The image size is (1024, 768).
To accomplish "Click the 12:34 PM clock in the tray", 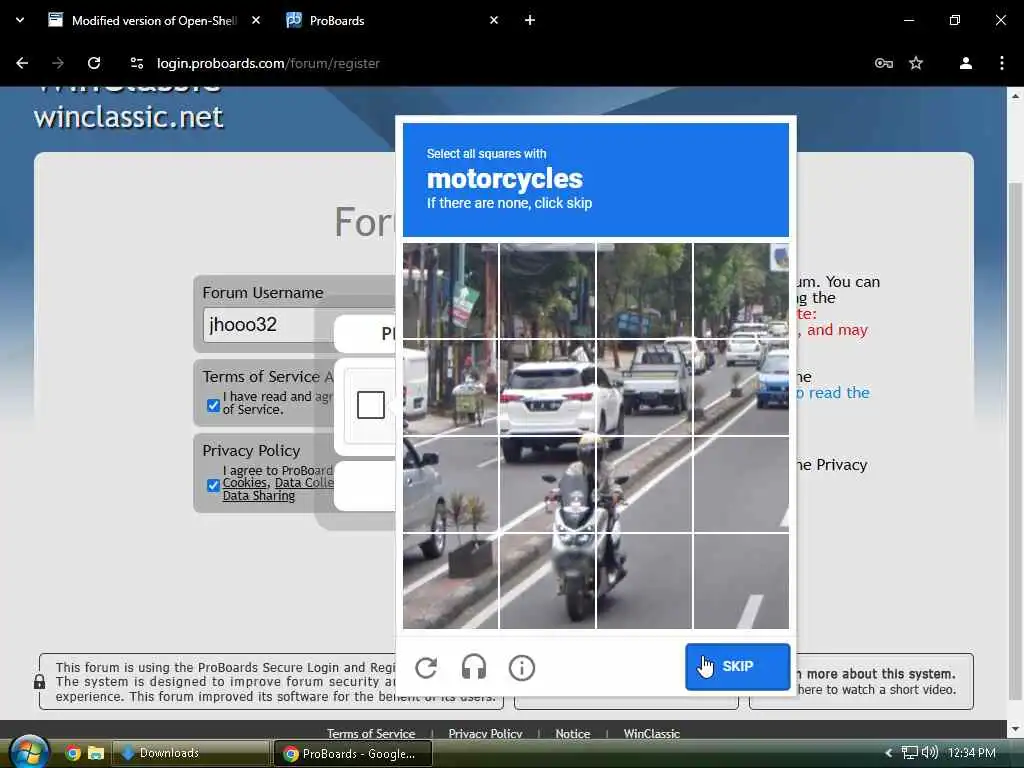I will pos(972,752).
